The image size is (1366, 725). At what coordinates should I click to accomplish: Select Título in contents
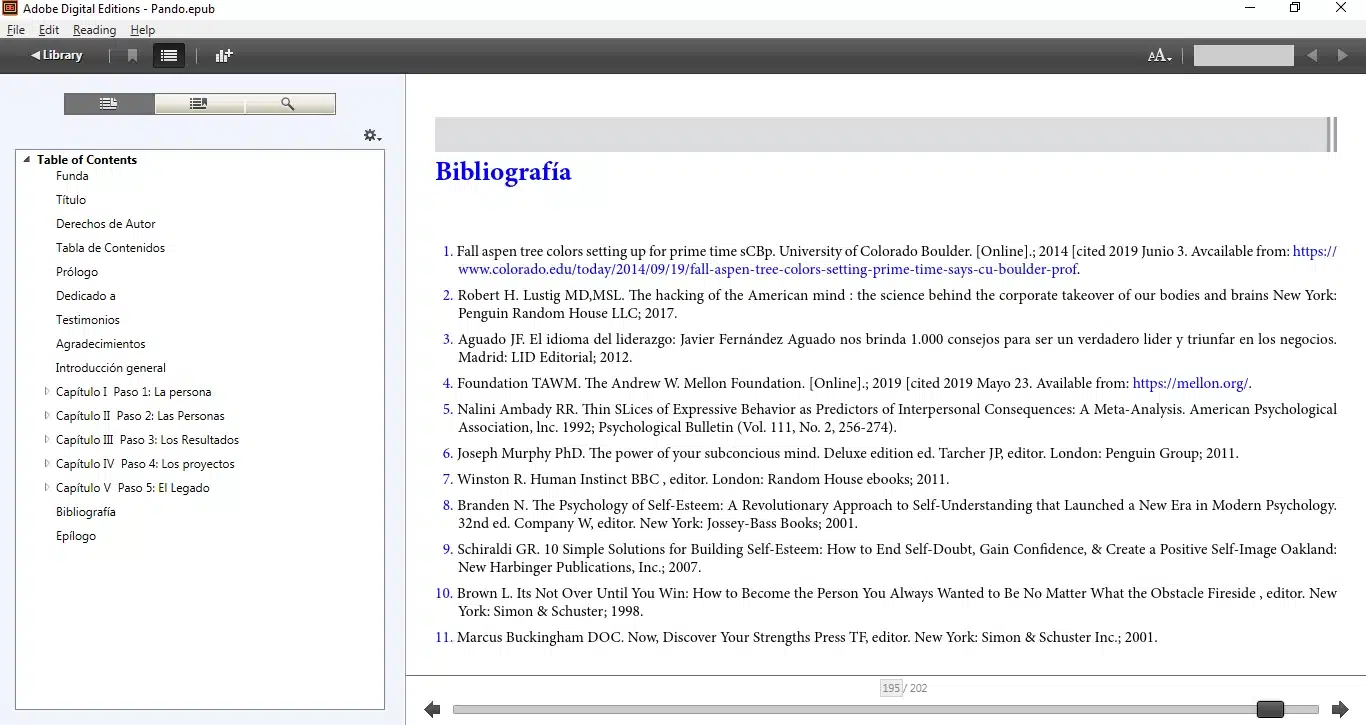point(71,200)
